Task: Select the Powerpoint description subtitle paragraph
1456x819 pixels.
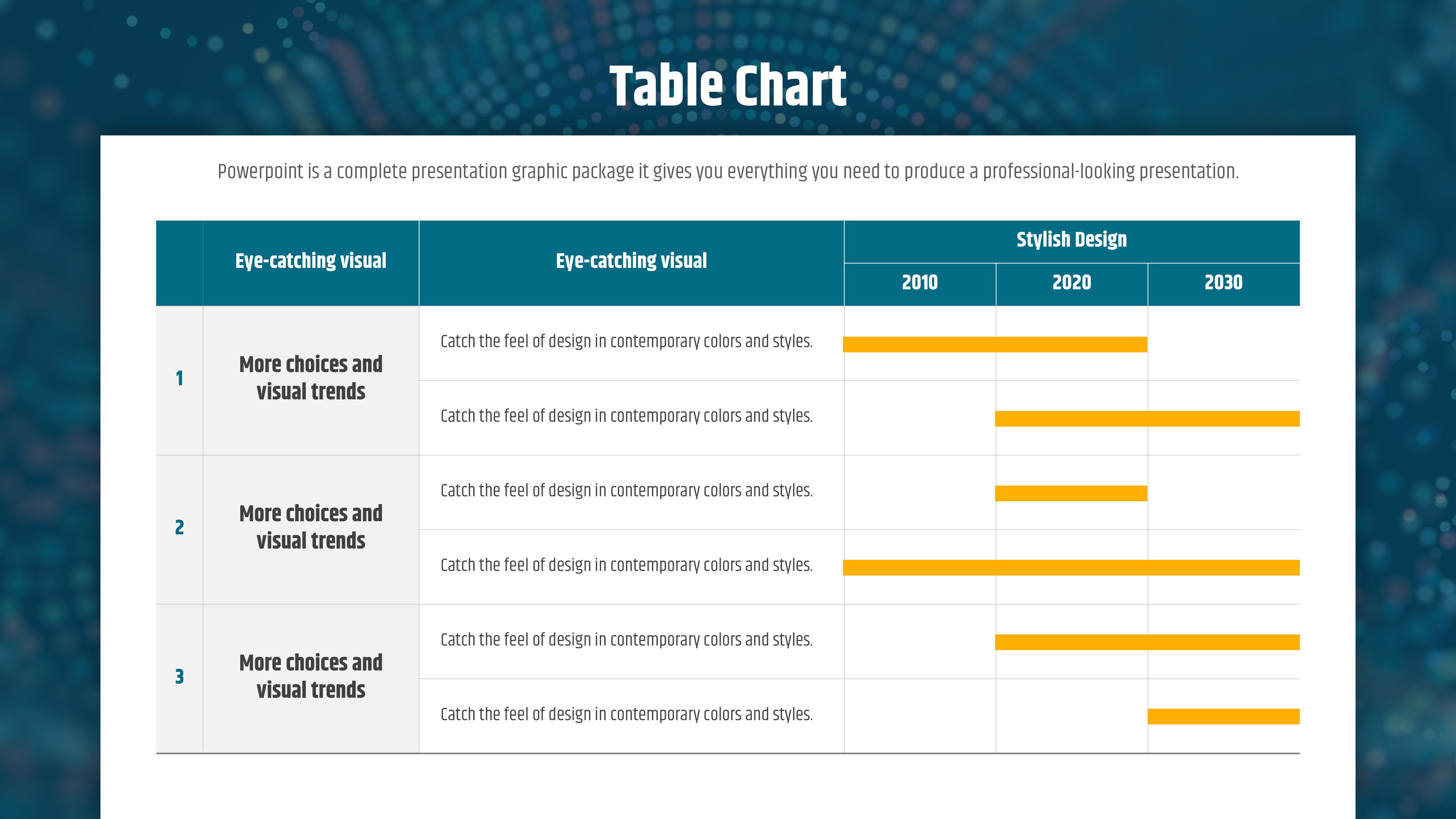Action: click(x=727, y=171)
